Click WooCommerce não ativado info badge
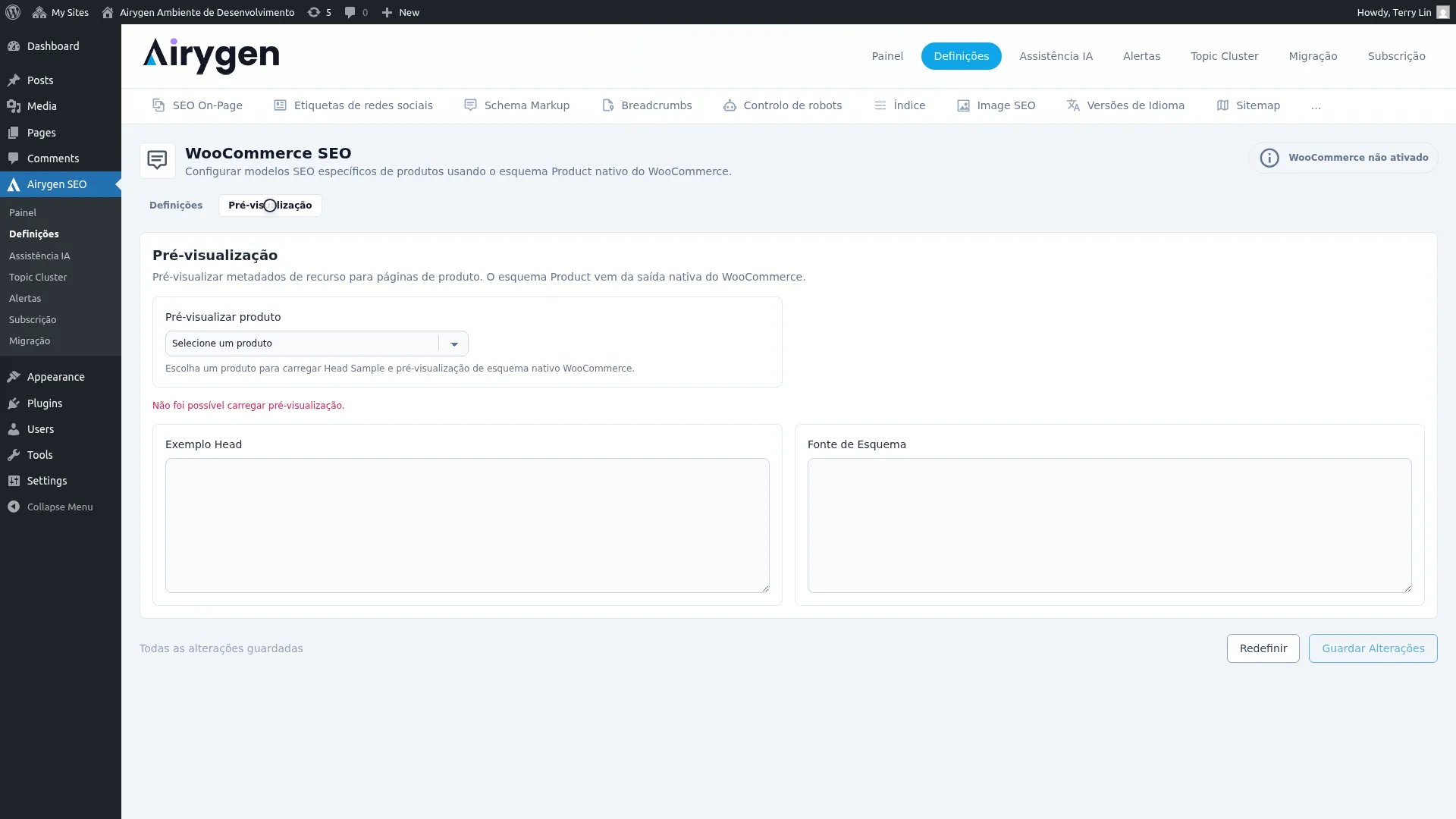This screenshot has height=819, width=1456. pos(1343,158)
